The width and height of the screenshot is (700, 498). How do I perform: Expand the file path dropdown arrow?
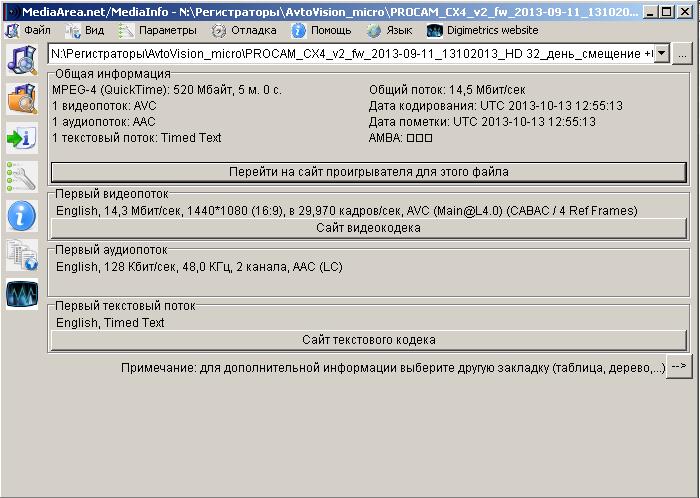(x=661, y=54)
